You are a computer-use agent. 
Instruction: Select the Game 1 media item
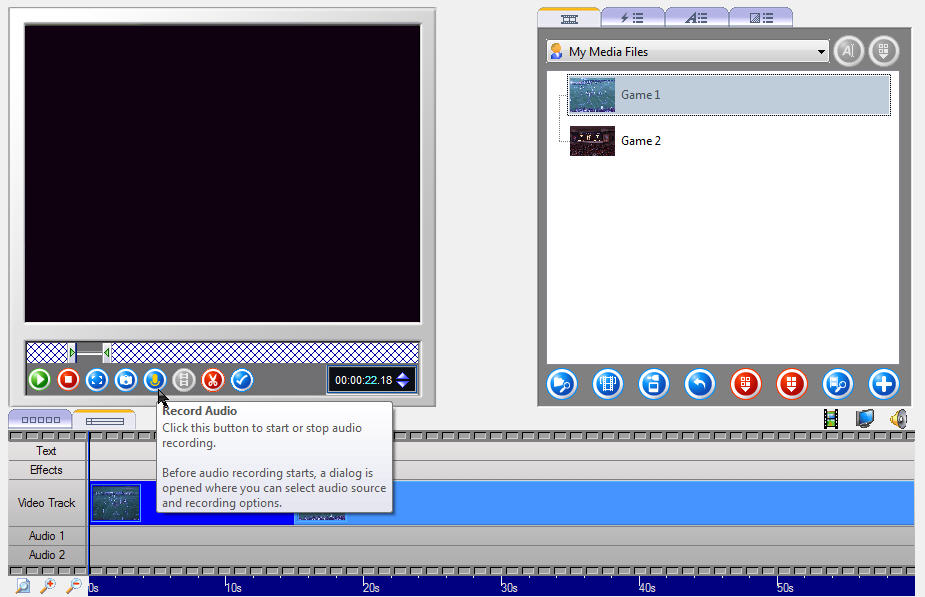click(x=729, y=94)
